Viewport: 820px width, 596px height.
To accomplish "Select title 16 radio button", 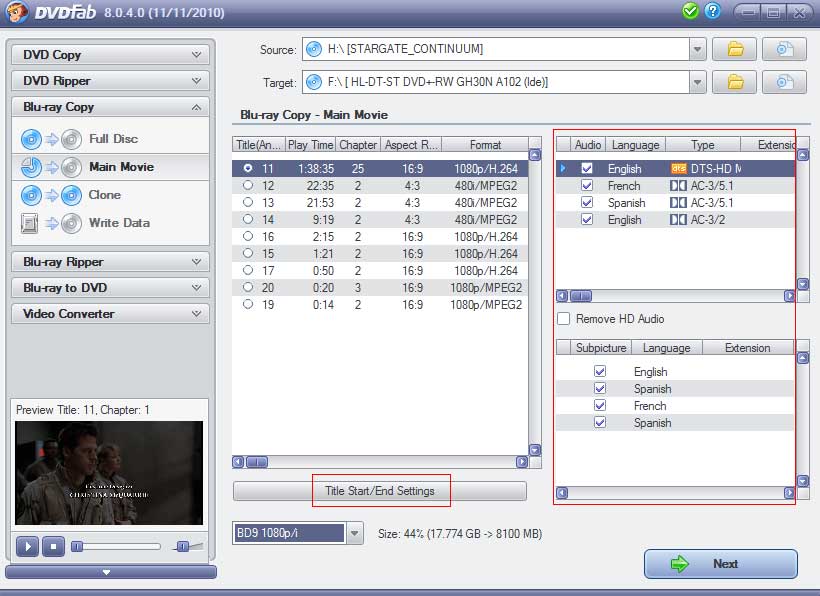I will click(x=248, y=236).
